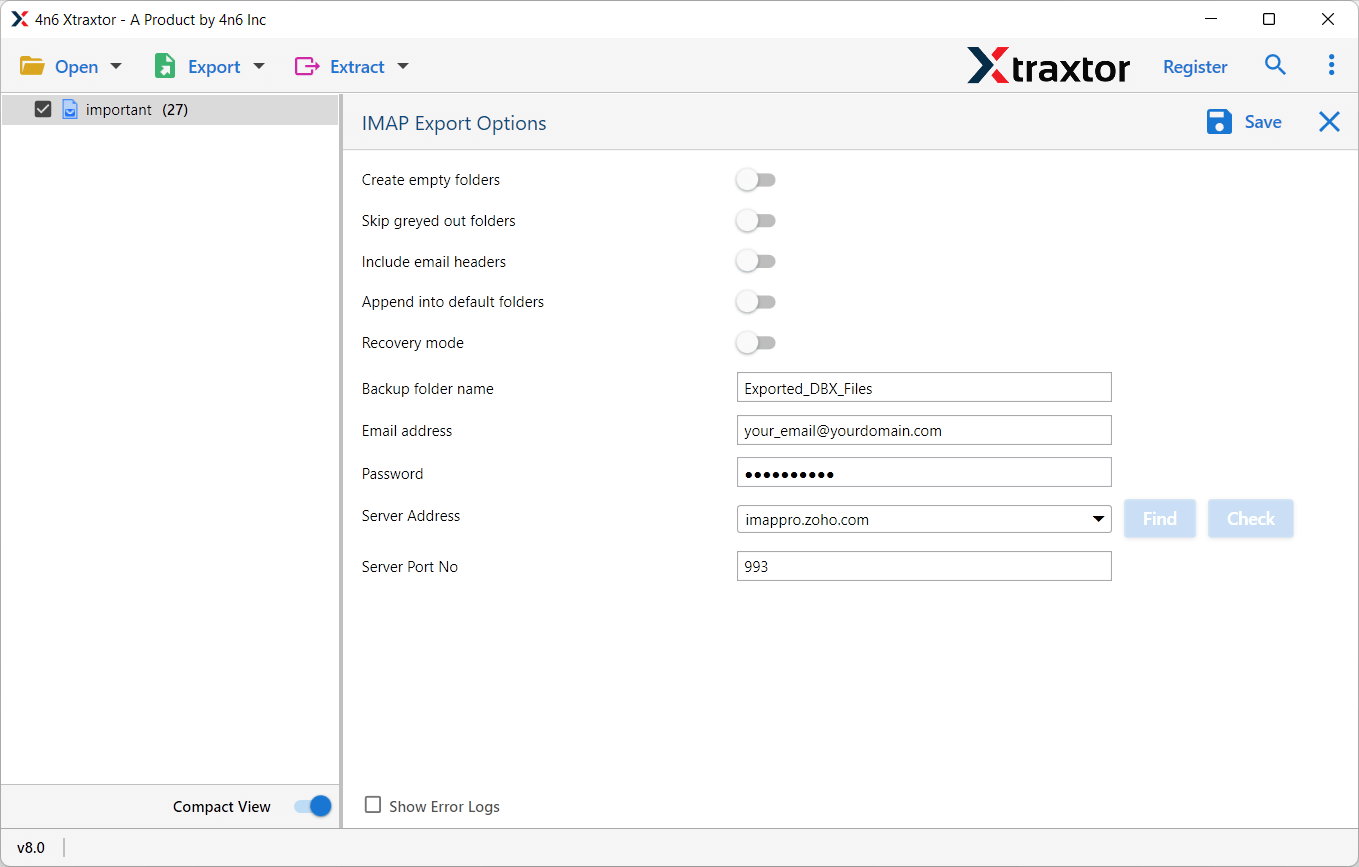Click the search magnifier icon

1275,65
